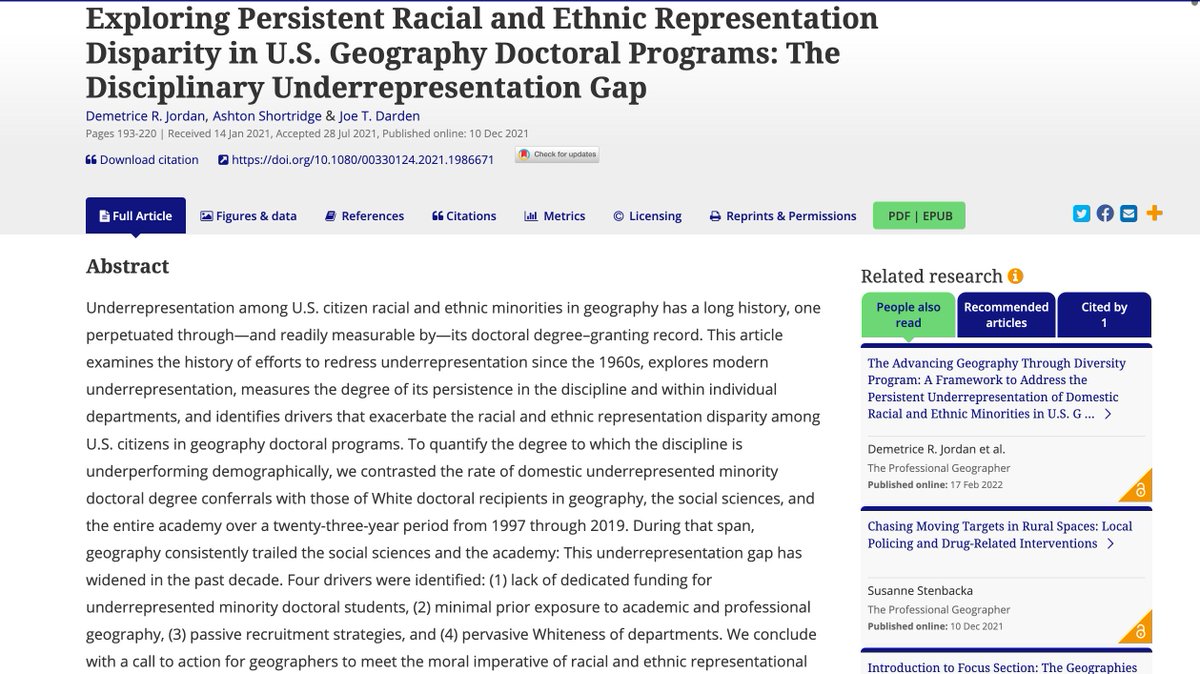Viewport: 1200px width, 674px height.
Task: Click Check for updates badge
Action: [557, 154]
